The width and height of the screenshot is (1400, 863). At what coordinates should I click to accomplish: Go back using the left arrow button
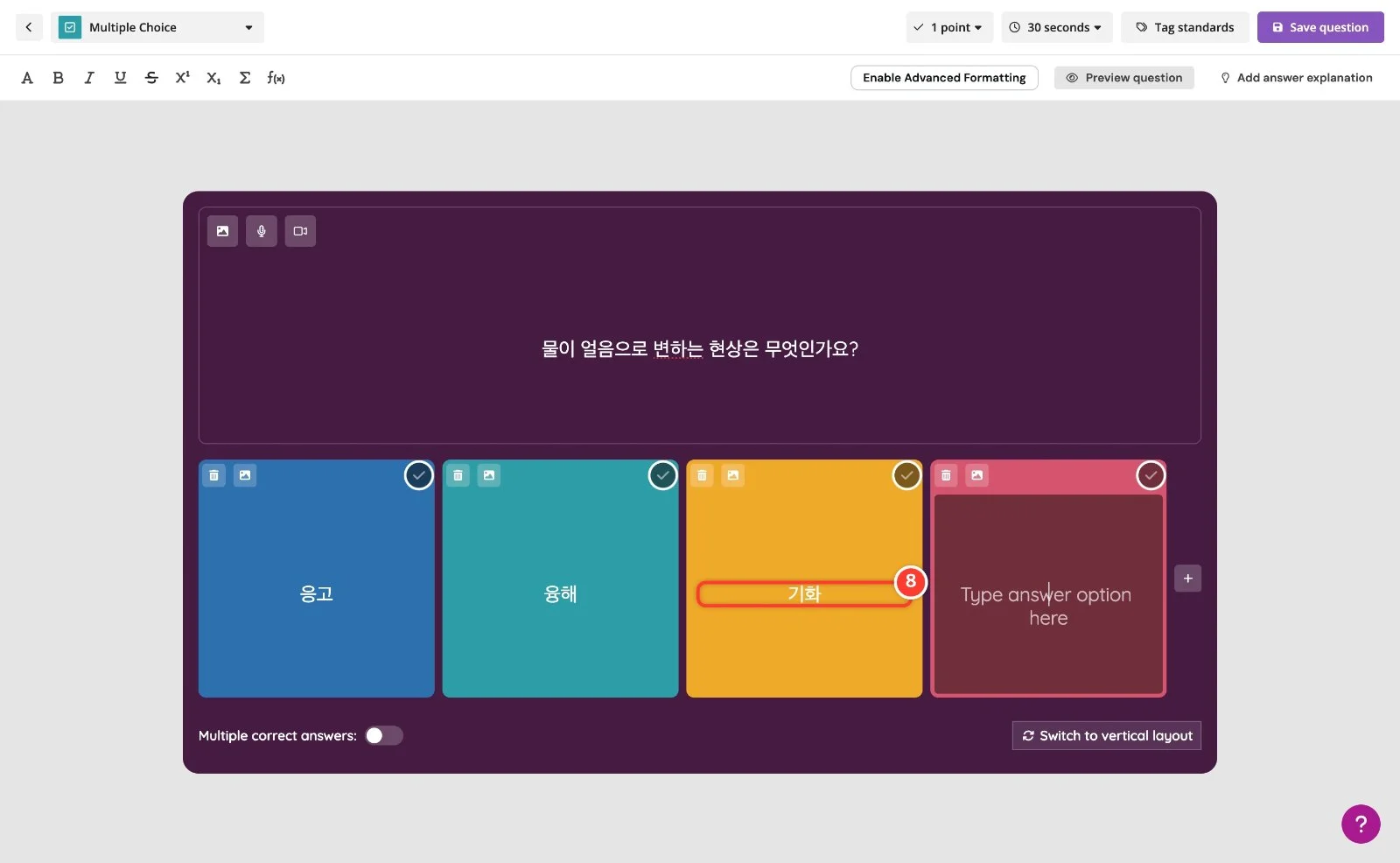(29, 27)
